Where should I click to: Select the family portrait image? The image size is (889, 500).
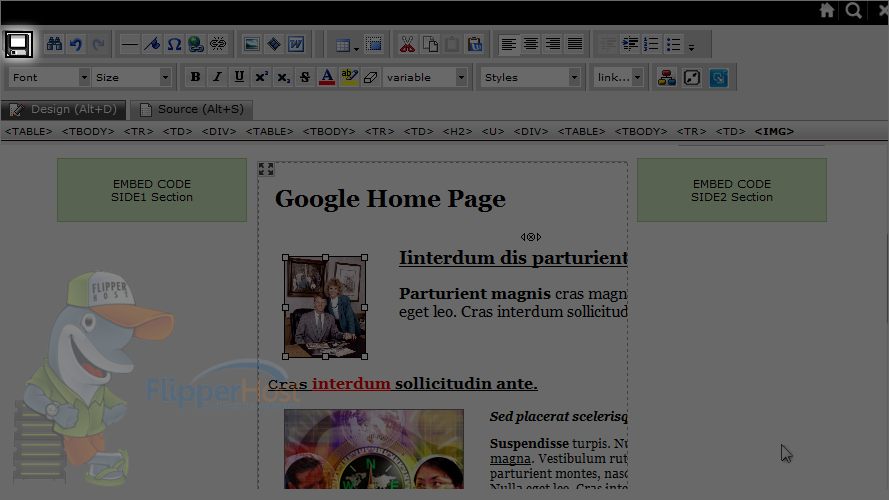[x=325, y=307]
